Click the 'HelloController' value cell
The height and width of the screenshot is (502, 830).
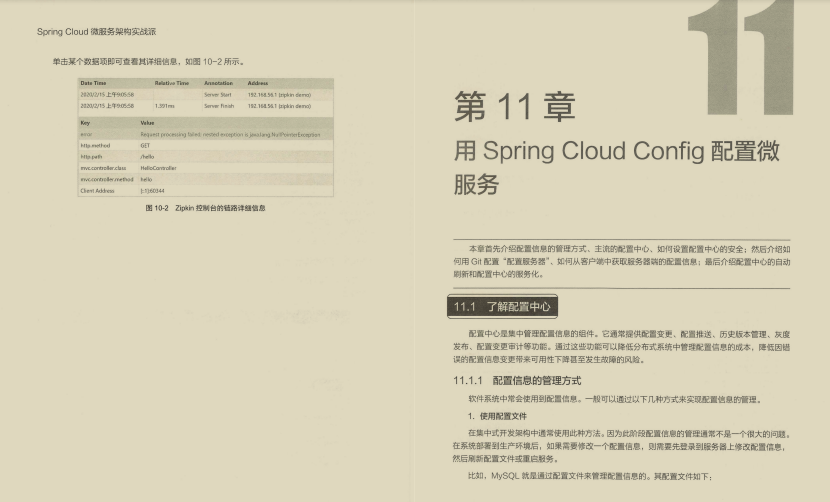158,168
